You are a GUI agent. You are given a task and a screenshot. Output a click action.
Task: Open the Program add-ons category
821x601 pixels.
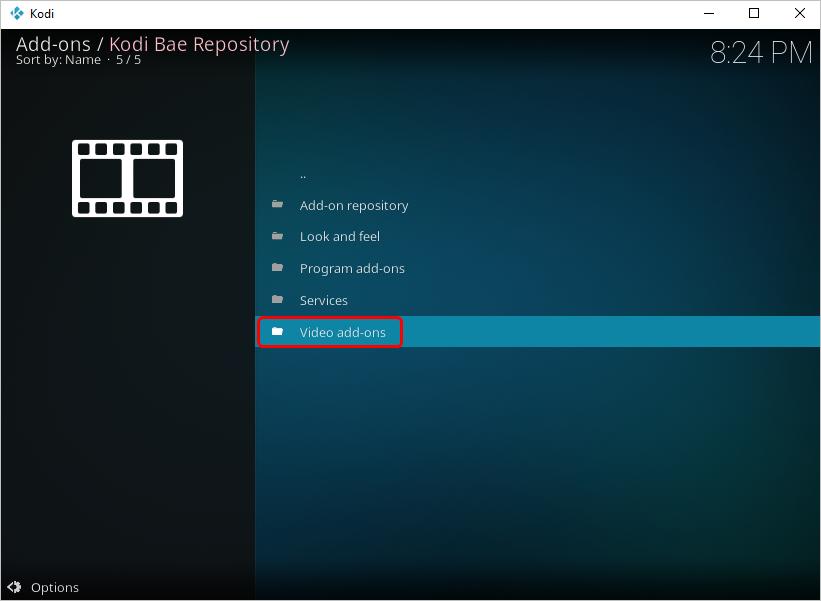(352, 268)
